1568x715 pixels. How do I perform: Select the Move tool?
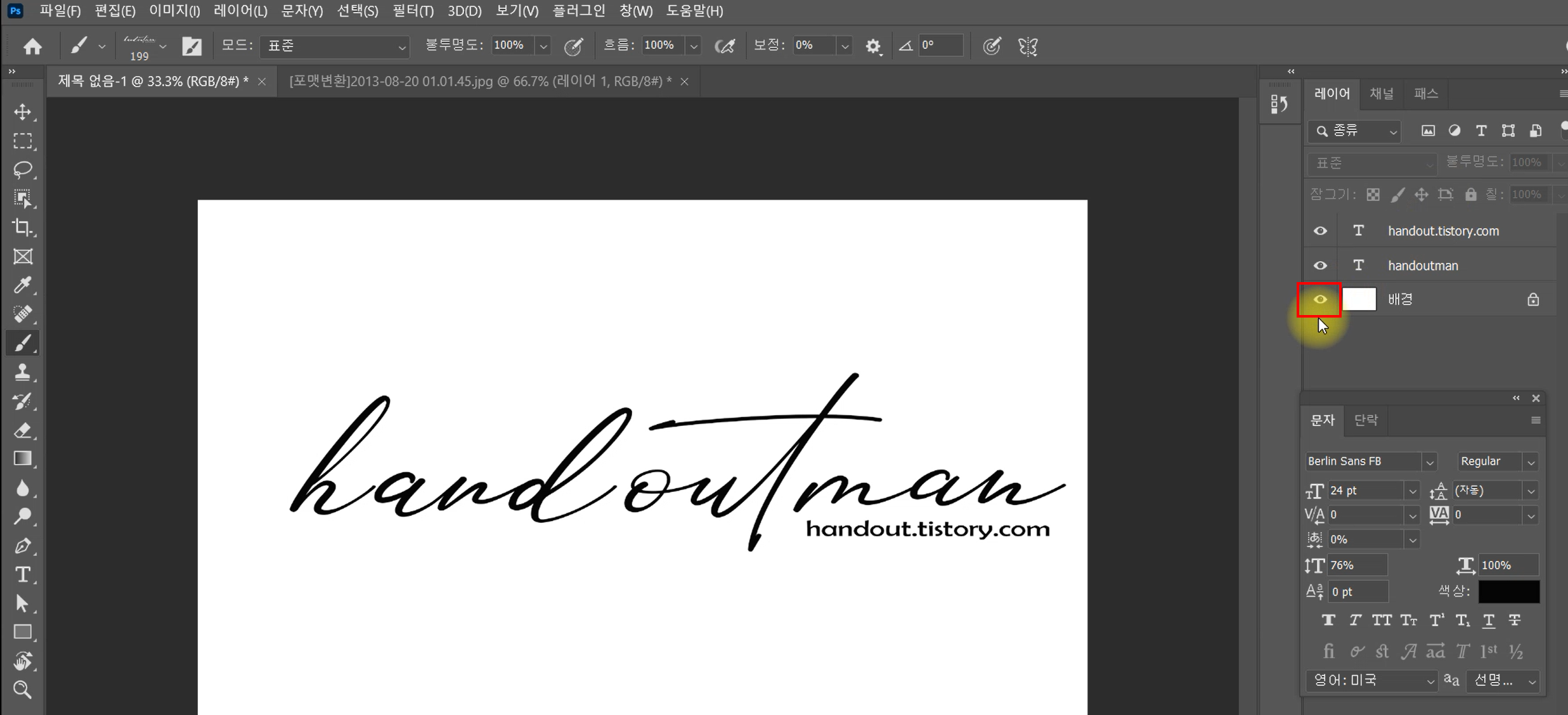23,112
